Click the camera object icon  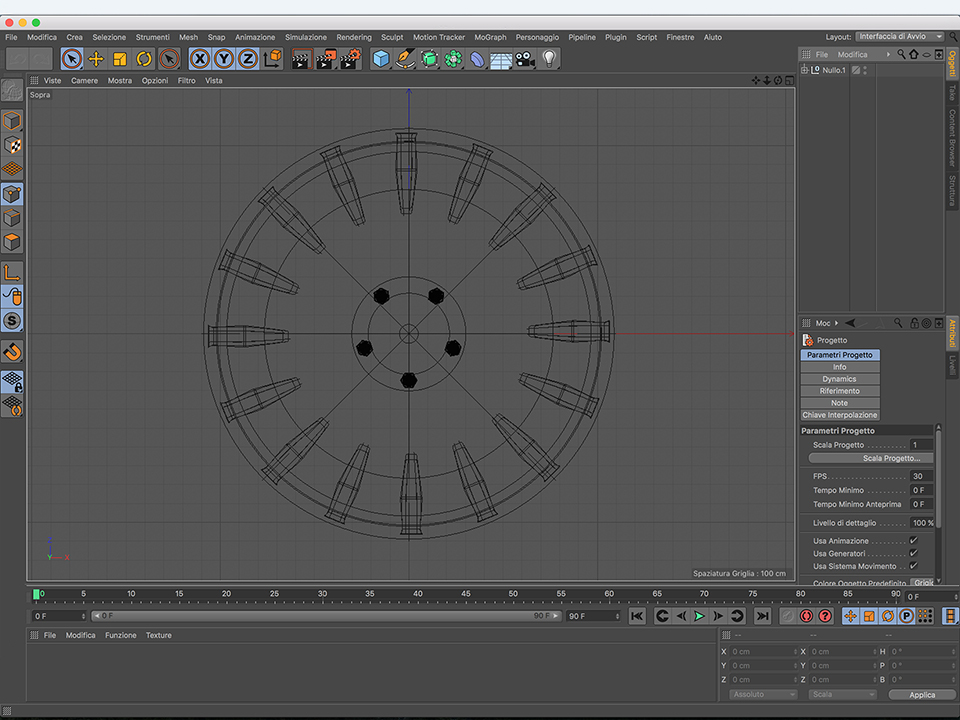(x=525, y=59)
